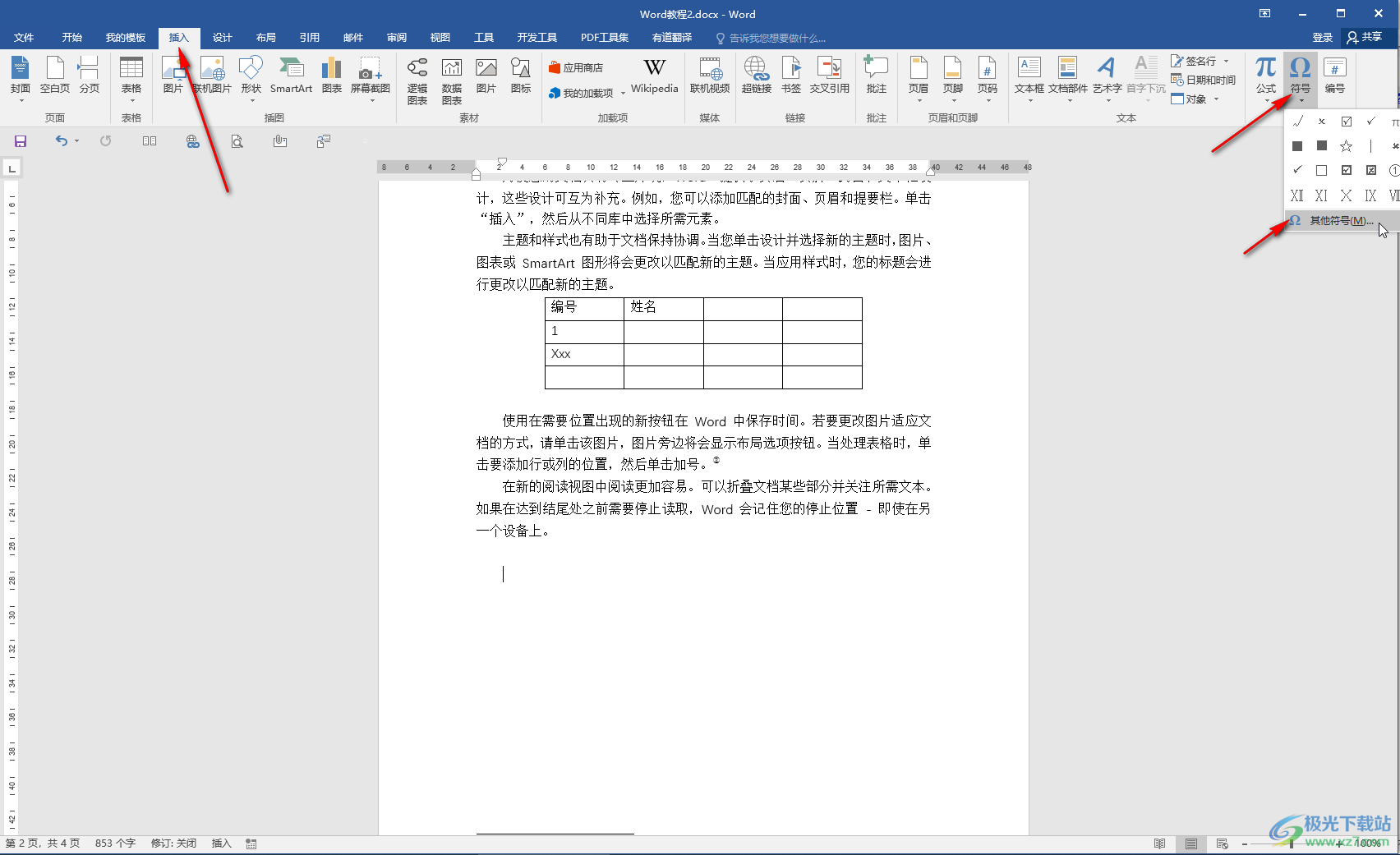Insert the crossed box symbol
This screenshot has width=1400, height=855.
pos(1370,171)
